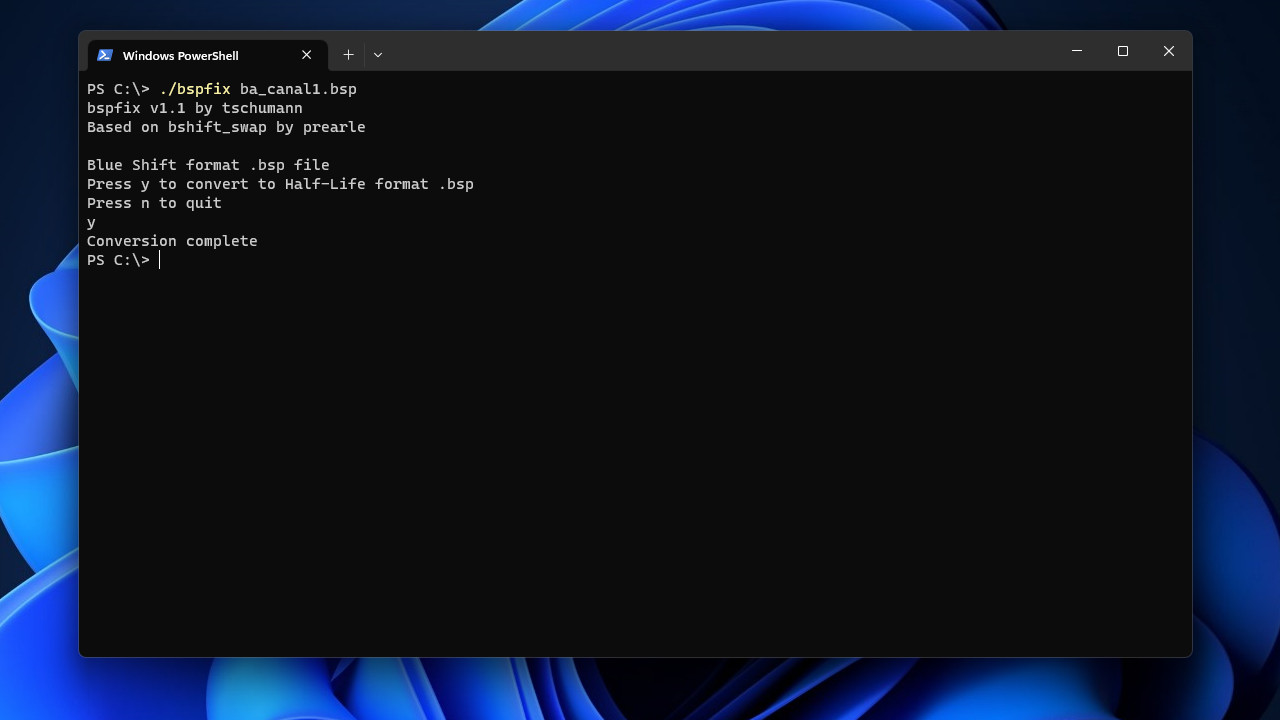Open the new tab profile dropdown chevron

(377, 55)
